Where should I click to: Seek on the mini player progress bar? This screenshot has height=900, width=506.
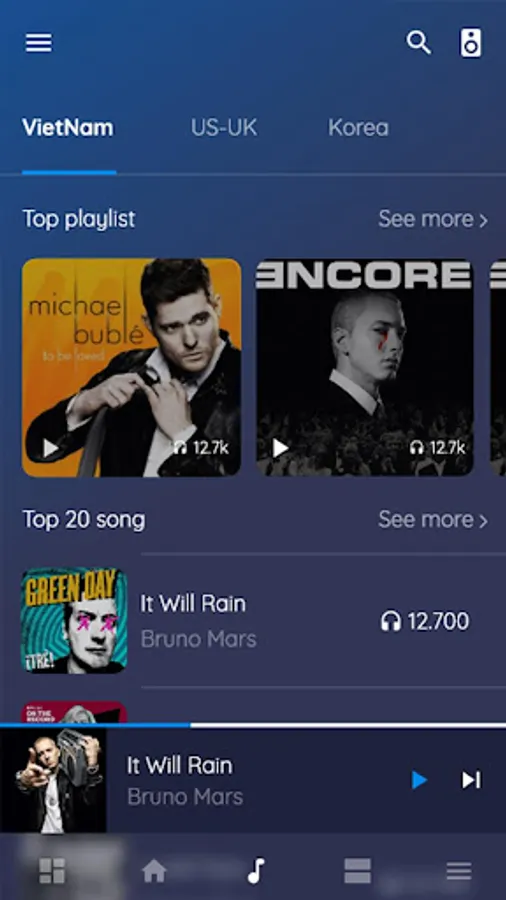coord(253,726)
